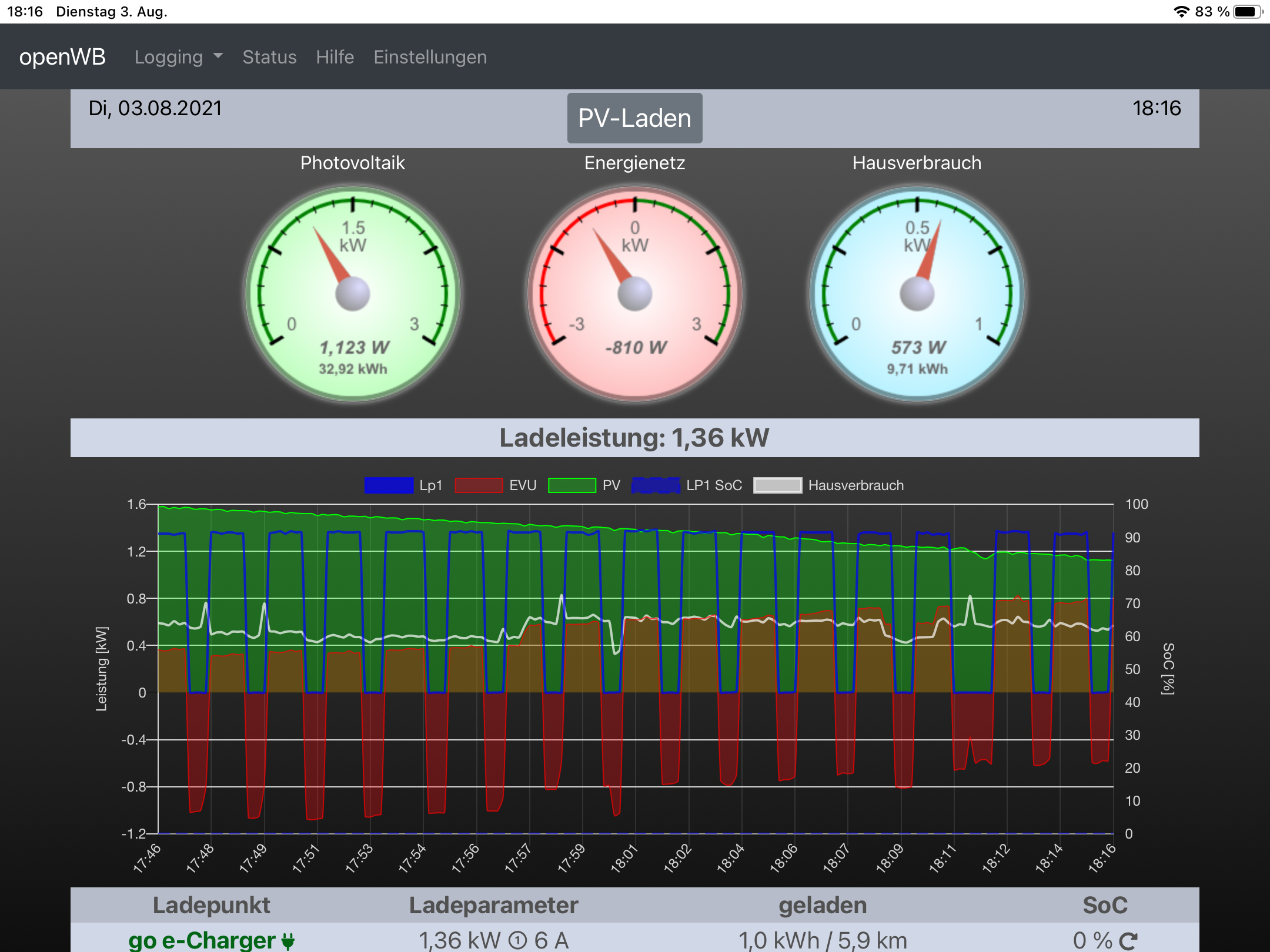The width and height of the screenshot is (1270, 952).
Task: Click the go e-Charger charge point link
Action: point(202,940)
